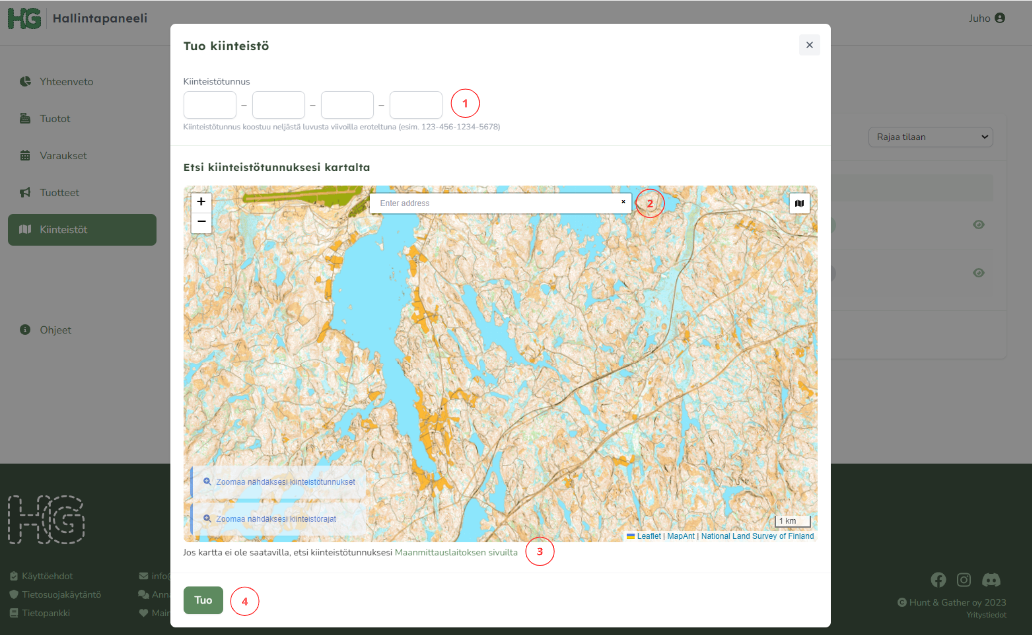Zoom in the map with plus button
The image size is (1032, 635).
pyautogui.click(x=201, y=202)
